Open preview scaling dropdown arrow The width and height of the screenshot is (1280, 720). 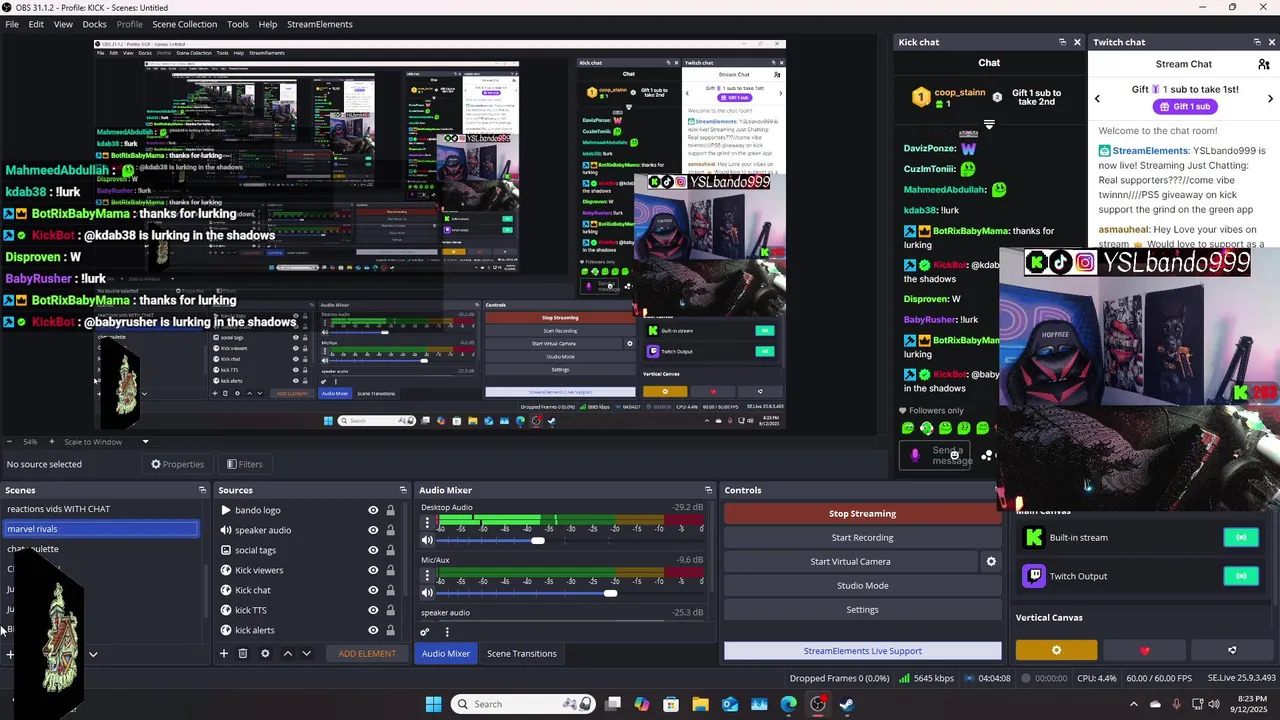pos(145,442)
